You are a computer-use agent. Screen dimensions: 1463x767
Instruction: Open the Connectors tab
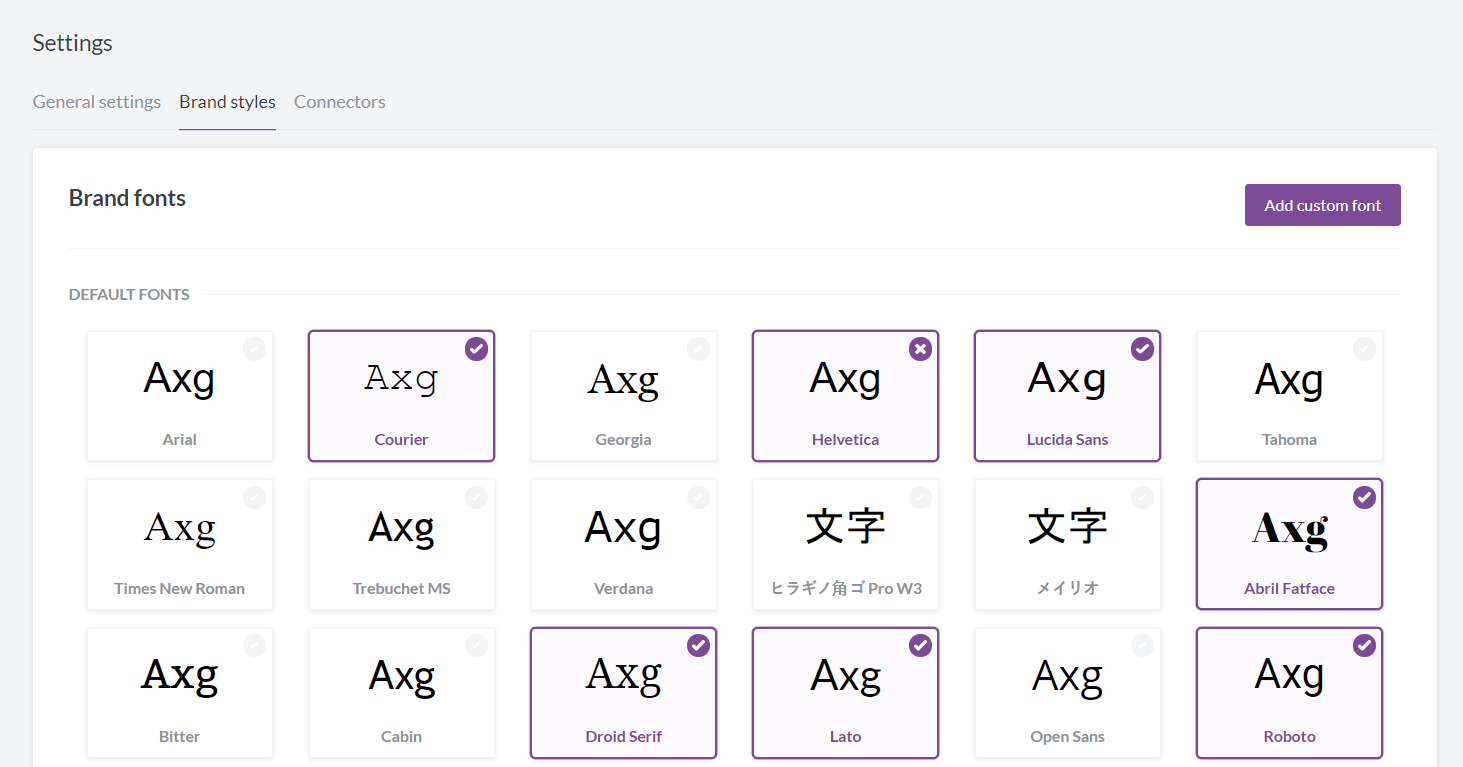tap(340, 102)
